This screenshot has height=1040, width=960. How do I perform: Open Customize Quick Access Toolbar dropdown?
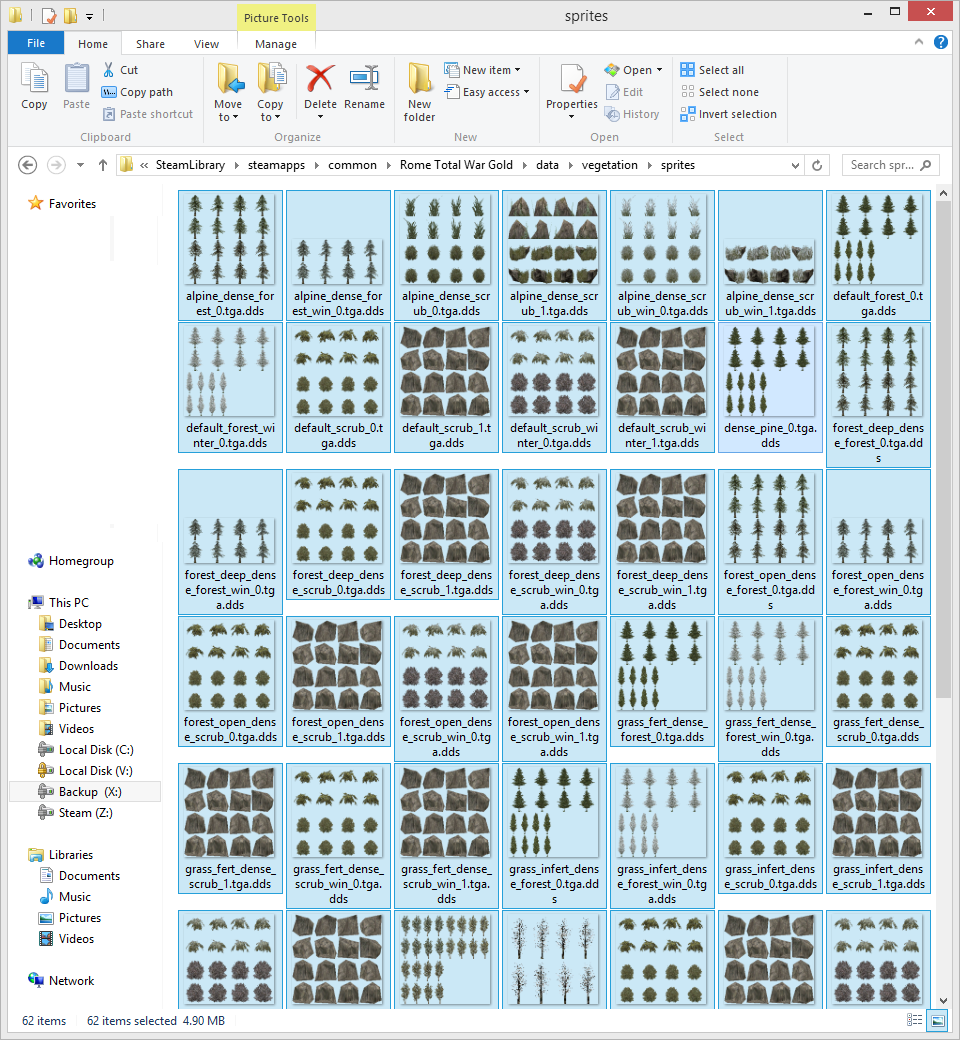click(90, 15)
